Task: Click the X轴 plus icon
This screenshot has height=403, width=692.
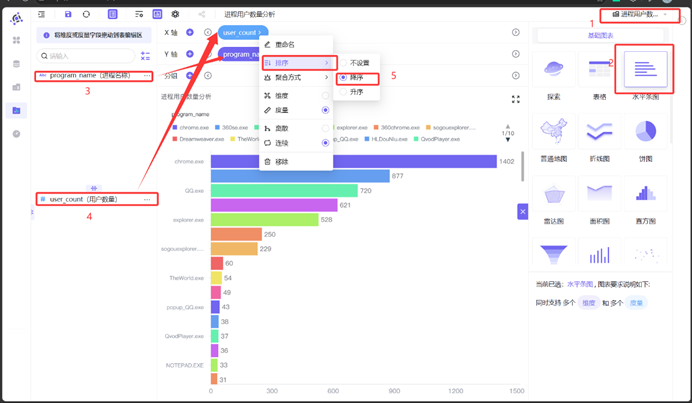Action: [190, 32]
